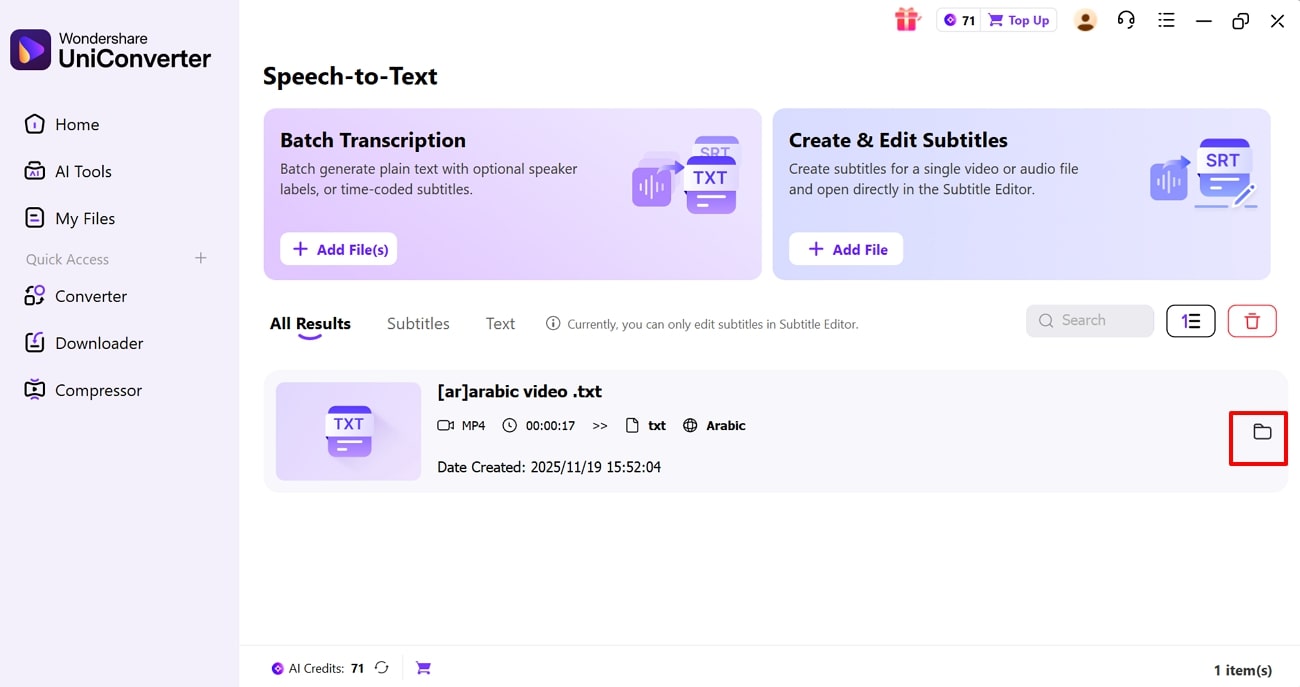Click the purple shopping cart icon
This screenshot has width=1300, height=687.
click(x=423, y=668)
